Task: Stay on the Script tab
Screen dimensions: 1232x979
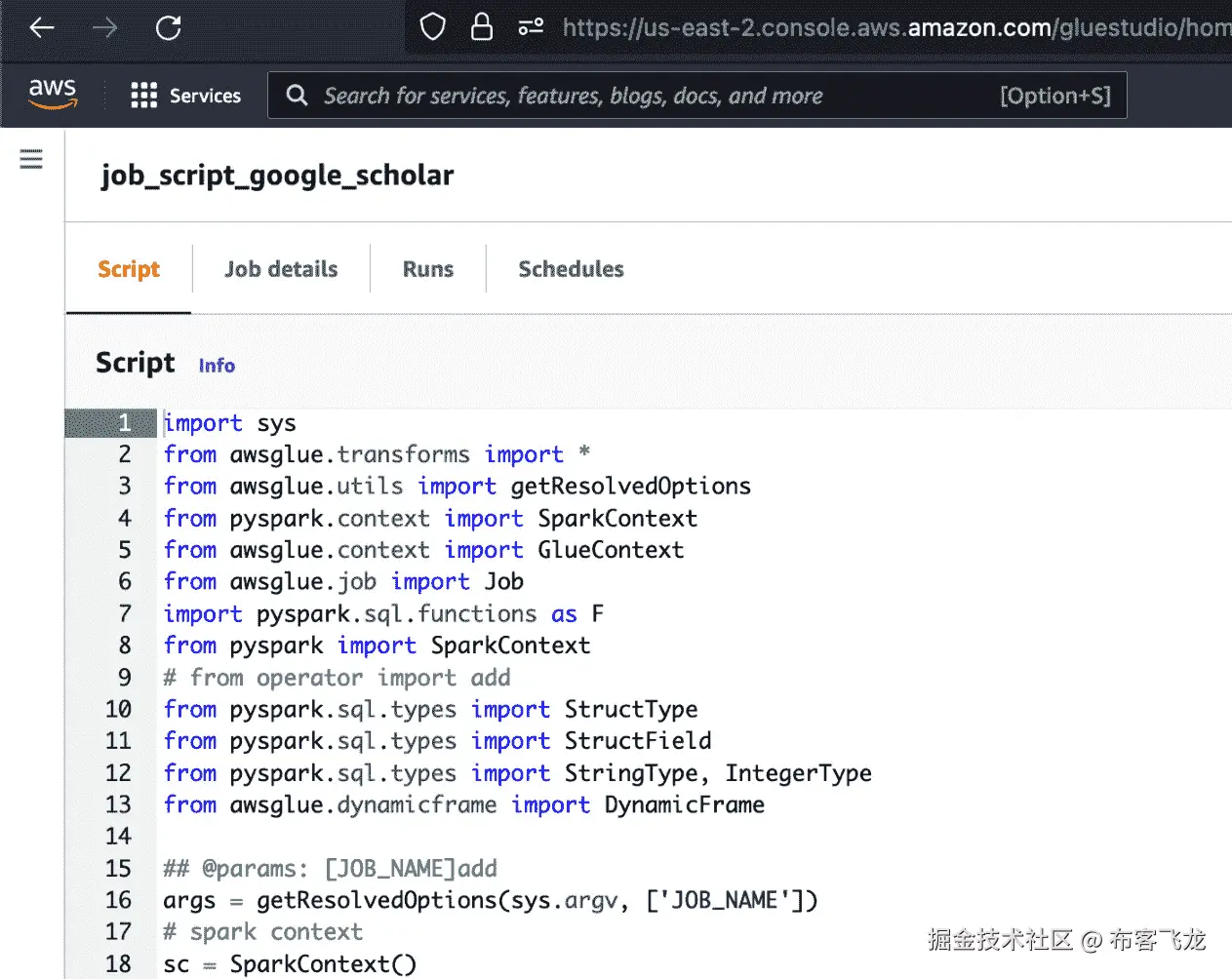Action: [x=128, y=269]
